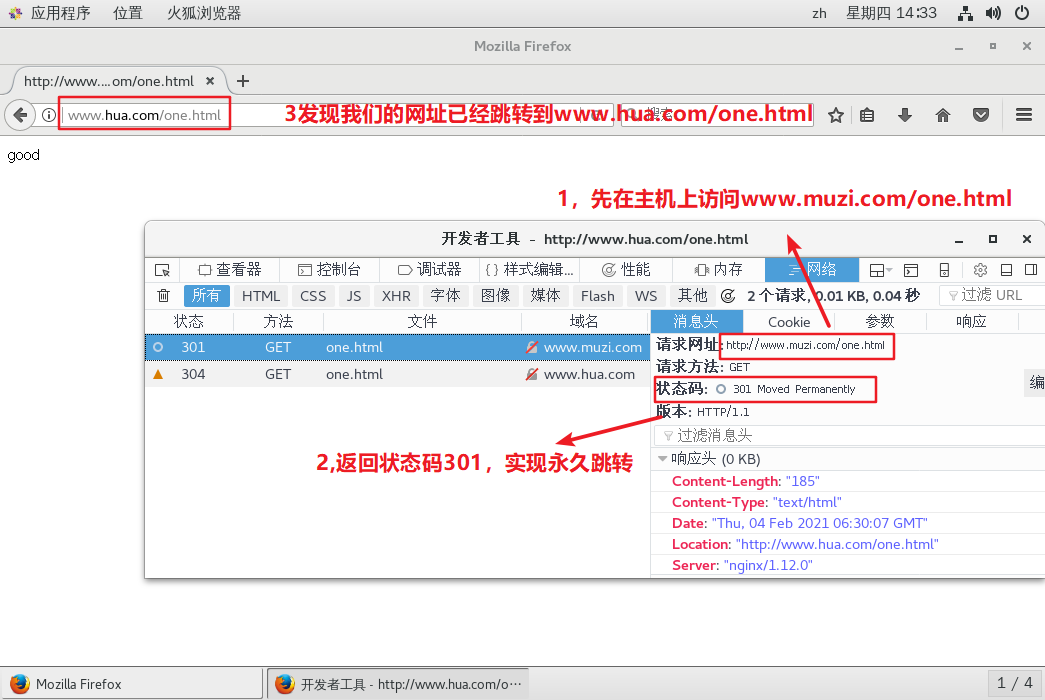Toggle the Flash request filter

pos(598,295)
